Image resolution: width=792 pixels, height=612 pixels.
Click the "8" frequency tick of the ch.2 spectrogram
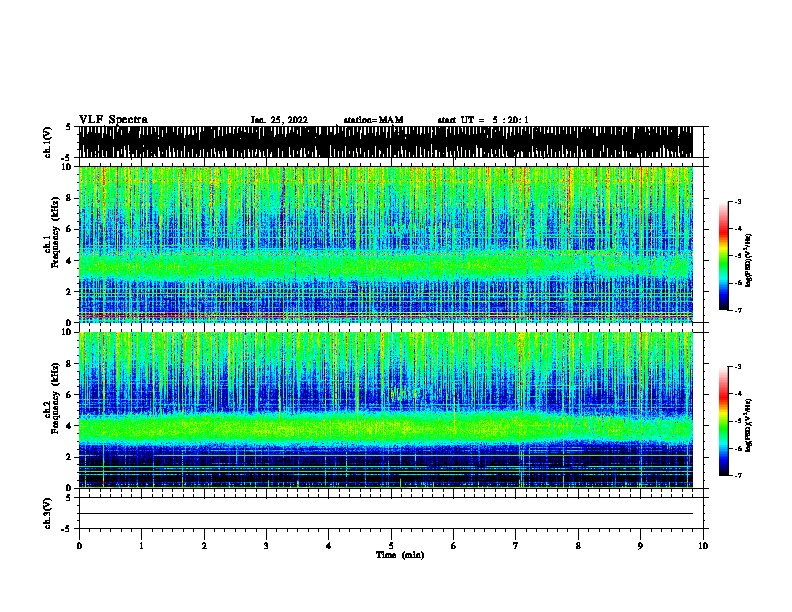[70, 364]
